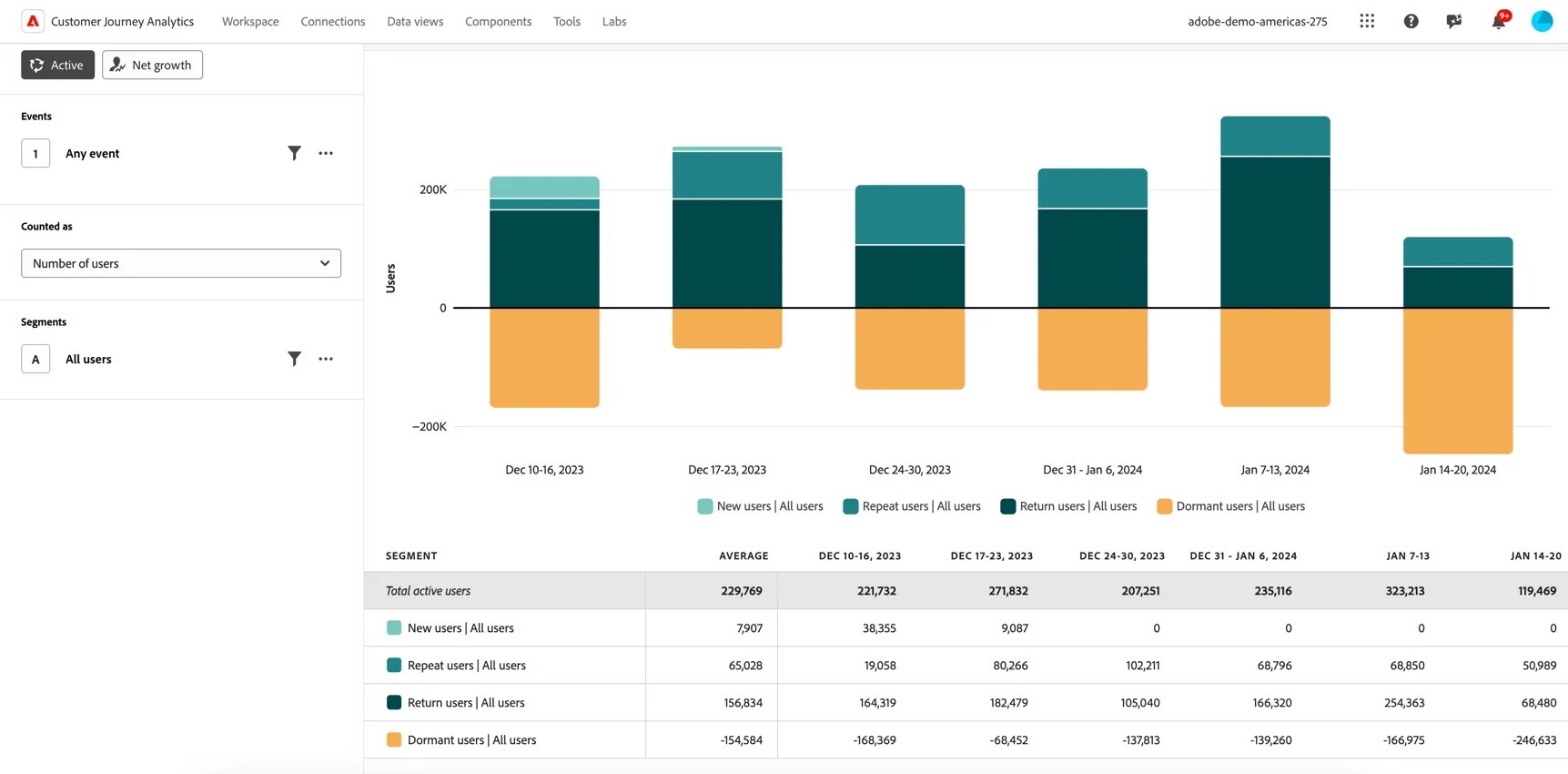
Task: Click the AVERAGE column header
Action: (744, 555)
